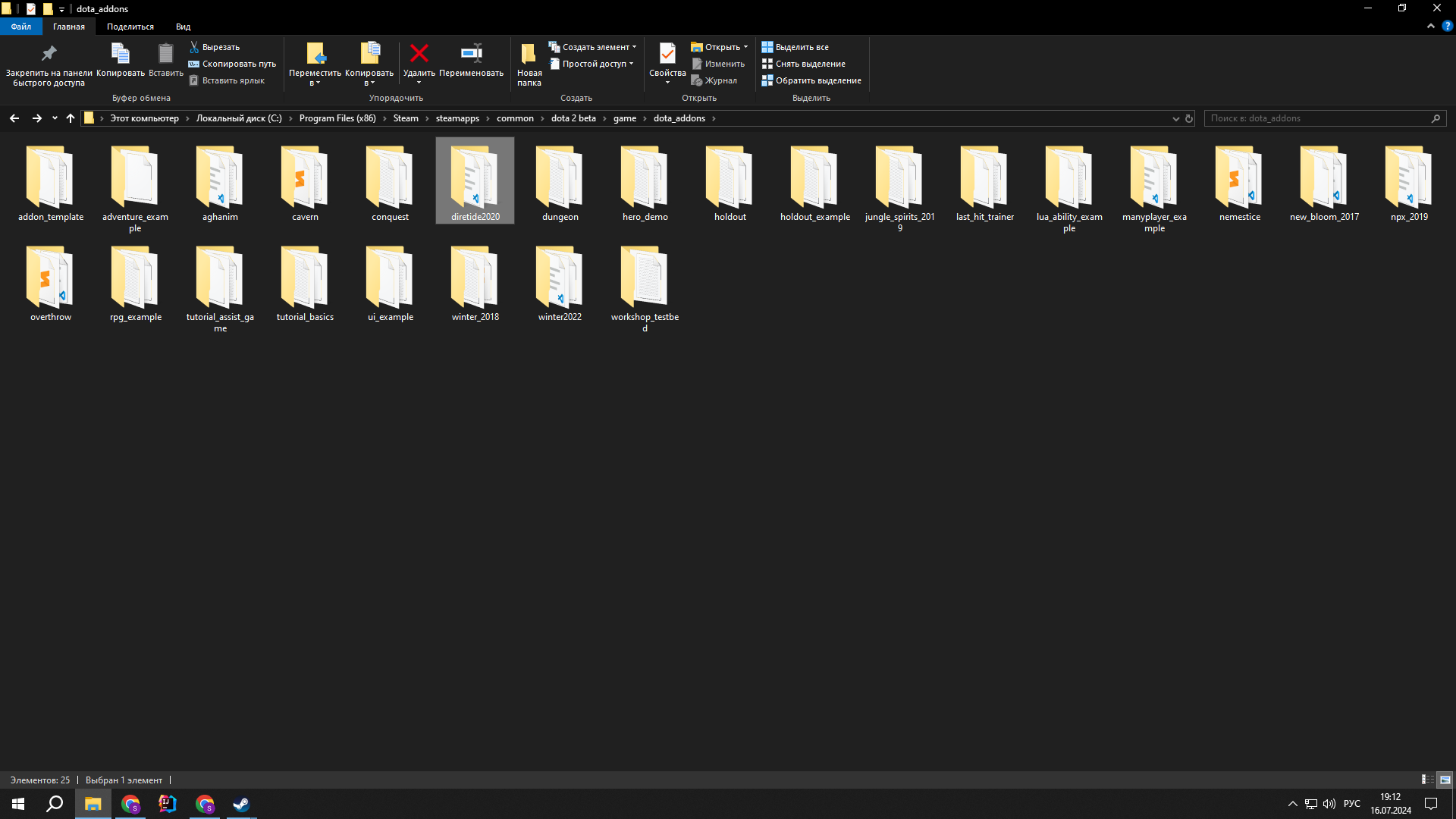Expand quick access toolbar customization arrow

click(x=62, y=9)
